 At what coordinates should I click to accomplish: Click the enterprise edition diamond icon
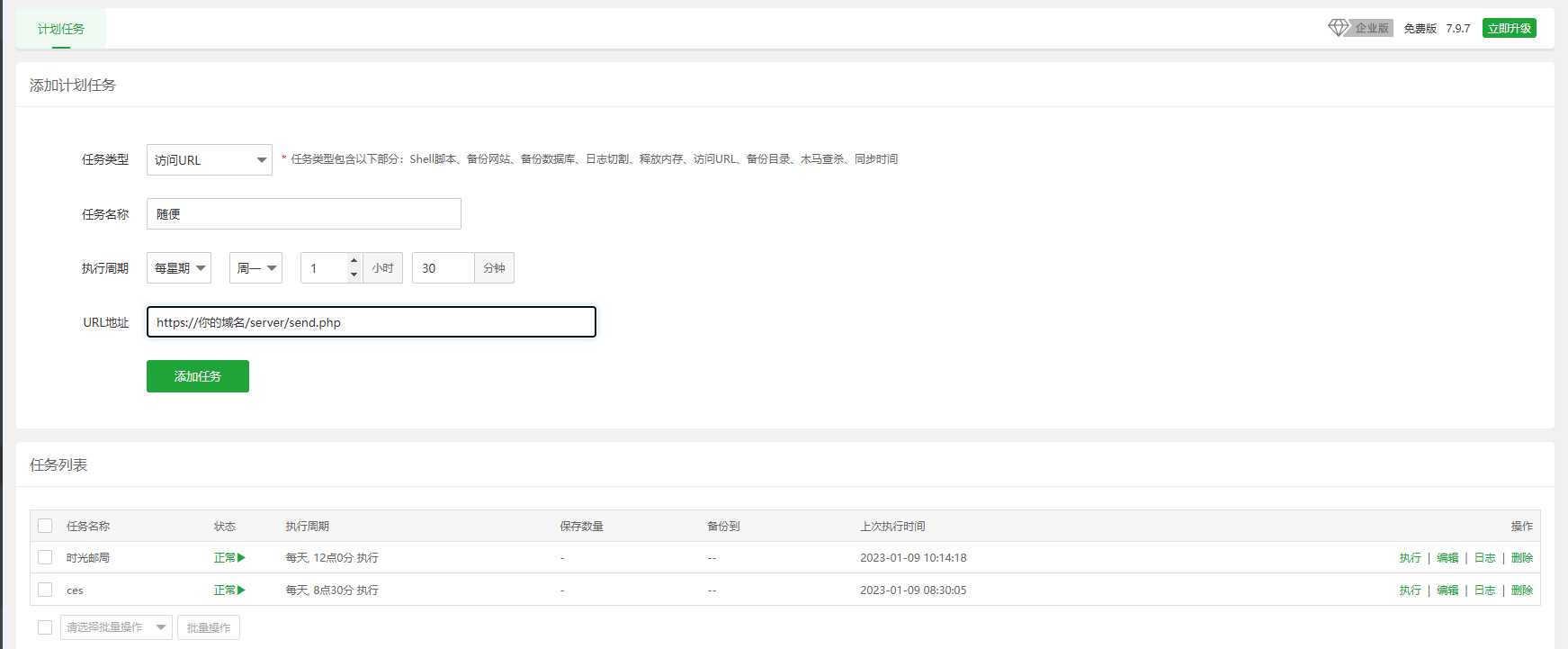point(1339,28)
